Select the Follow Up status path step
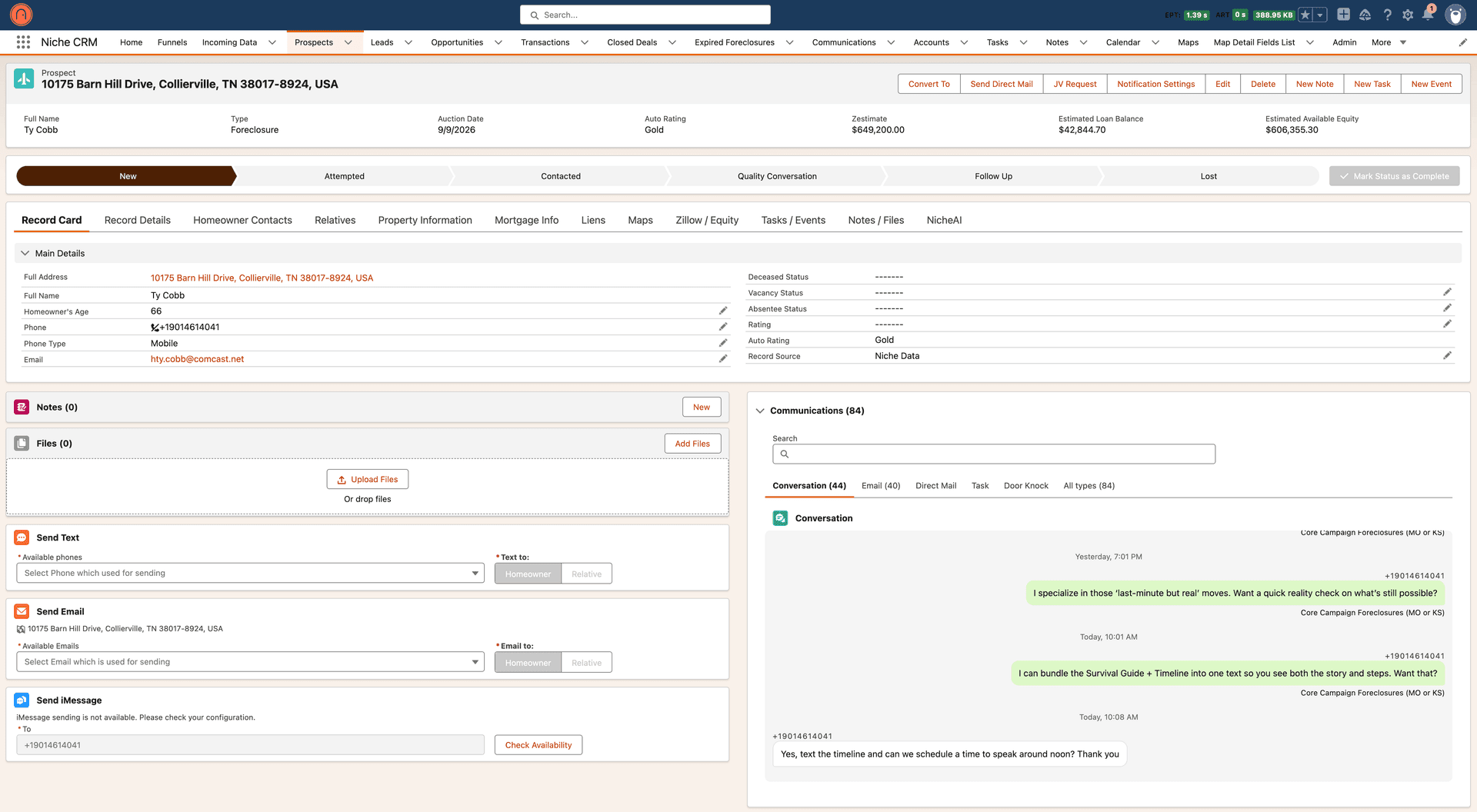 [x=993, y=176]
